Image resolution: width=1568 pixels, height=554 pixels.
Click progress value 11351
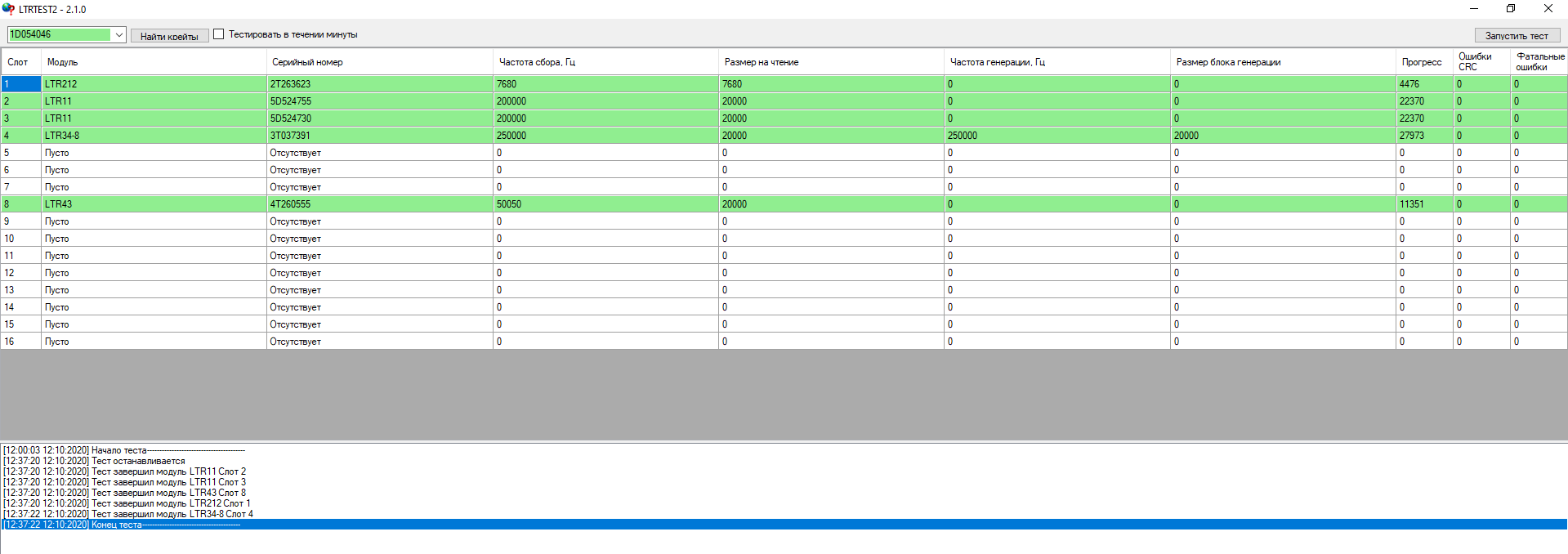click(1424, 204)
